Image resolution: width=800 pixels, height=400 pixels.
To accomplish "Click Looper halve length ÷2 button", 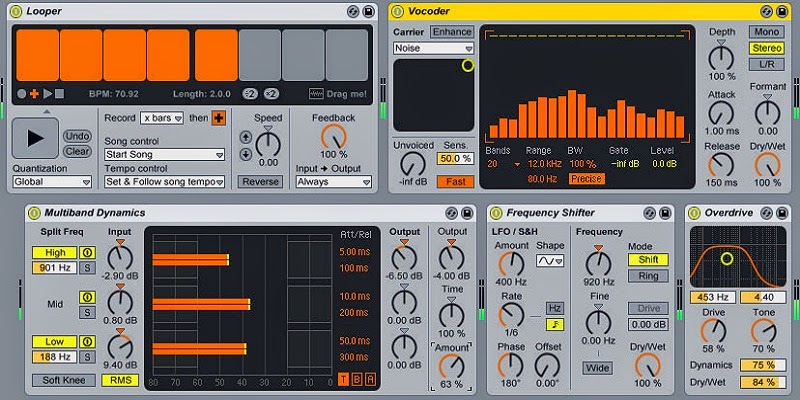I will click(x=250, y=94).
